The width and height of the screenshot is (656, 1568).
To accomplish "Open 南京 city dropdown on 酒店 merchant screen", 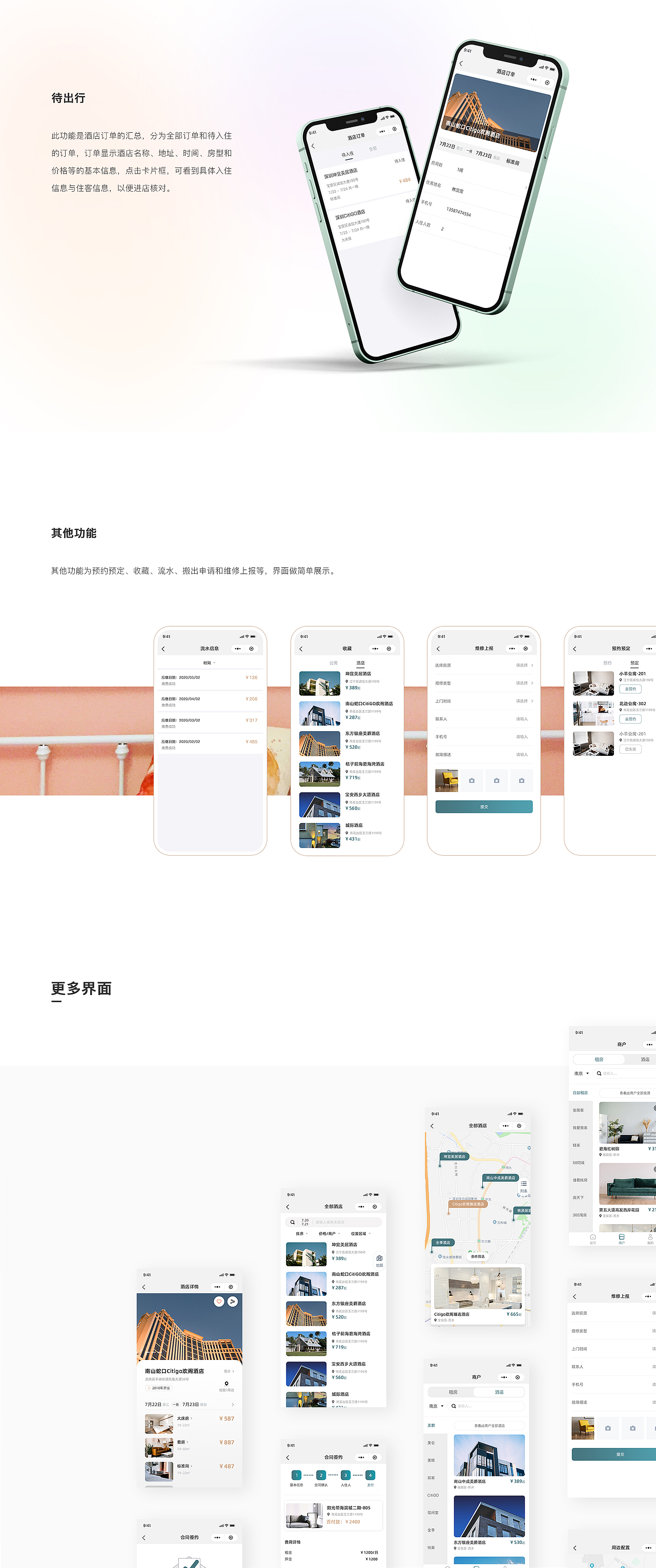I will (436, 1406).
